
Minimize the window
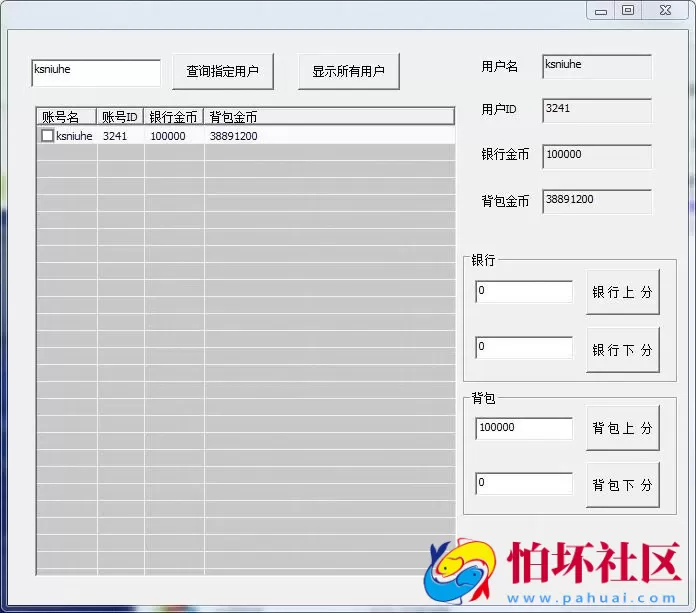601,11
